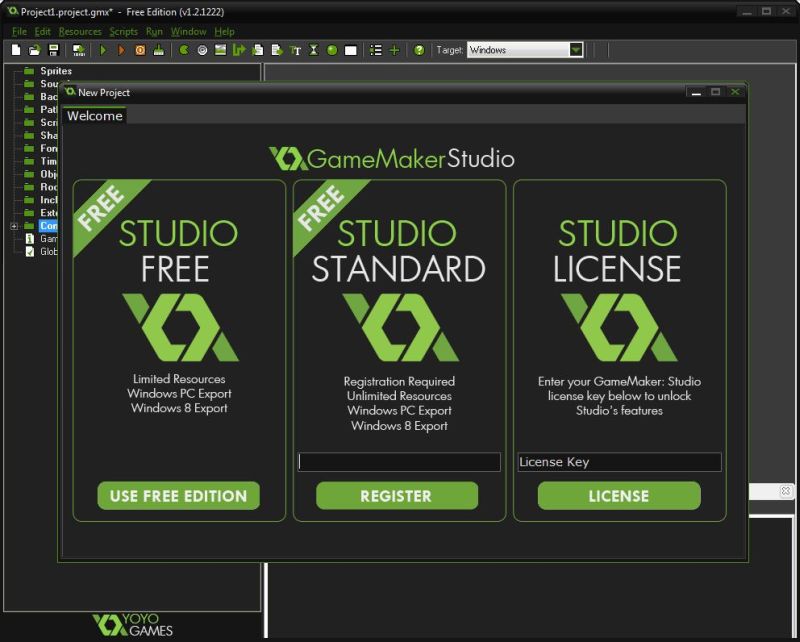The width and height of the screenshot is (800, 642).
Task: Add an extension with the green plus icon
Action: tap(394, 50)
